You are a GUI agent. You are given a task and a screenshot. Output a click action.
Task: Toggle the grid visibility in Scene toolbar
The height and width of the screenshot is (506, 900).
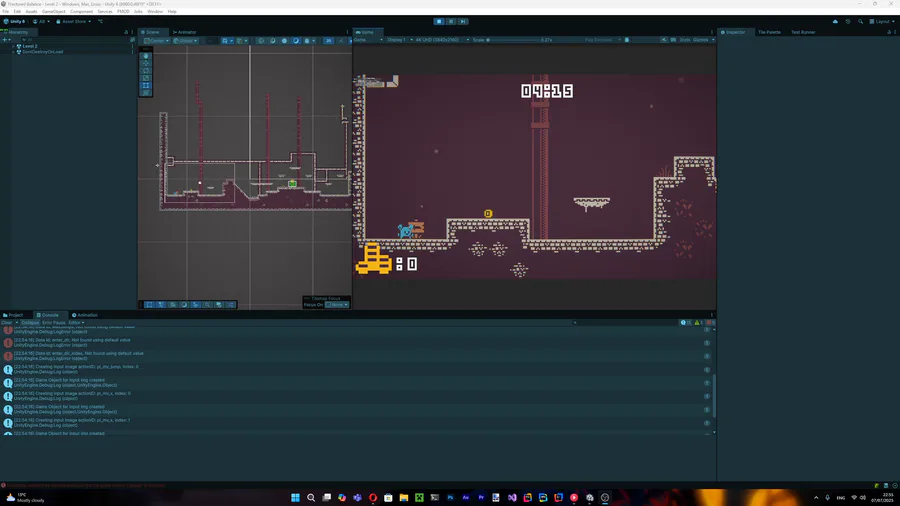tap(227, 41)
